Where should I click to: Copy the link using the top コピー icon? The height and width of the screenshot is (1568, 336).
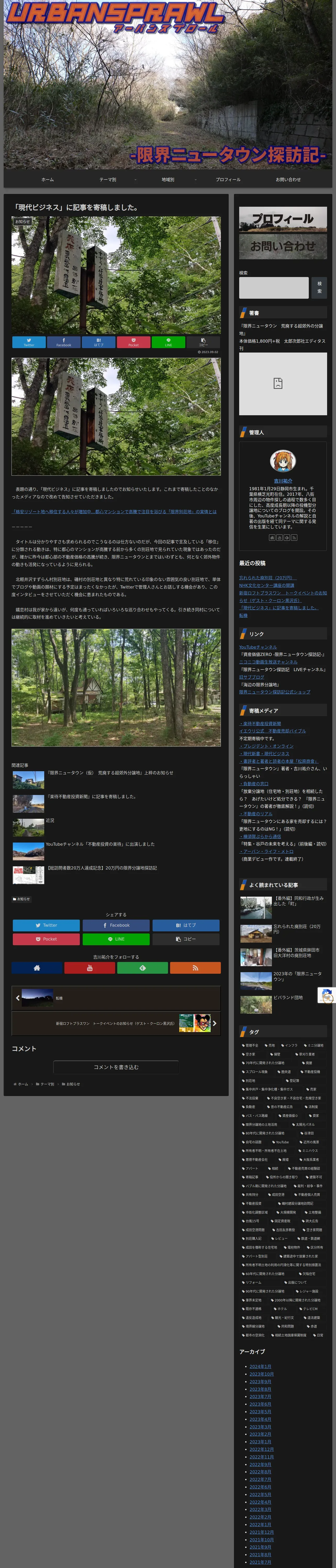pos(203,342)
